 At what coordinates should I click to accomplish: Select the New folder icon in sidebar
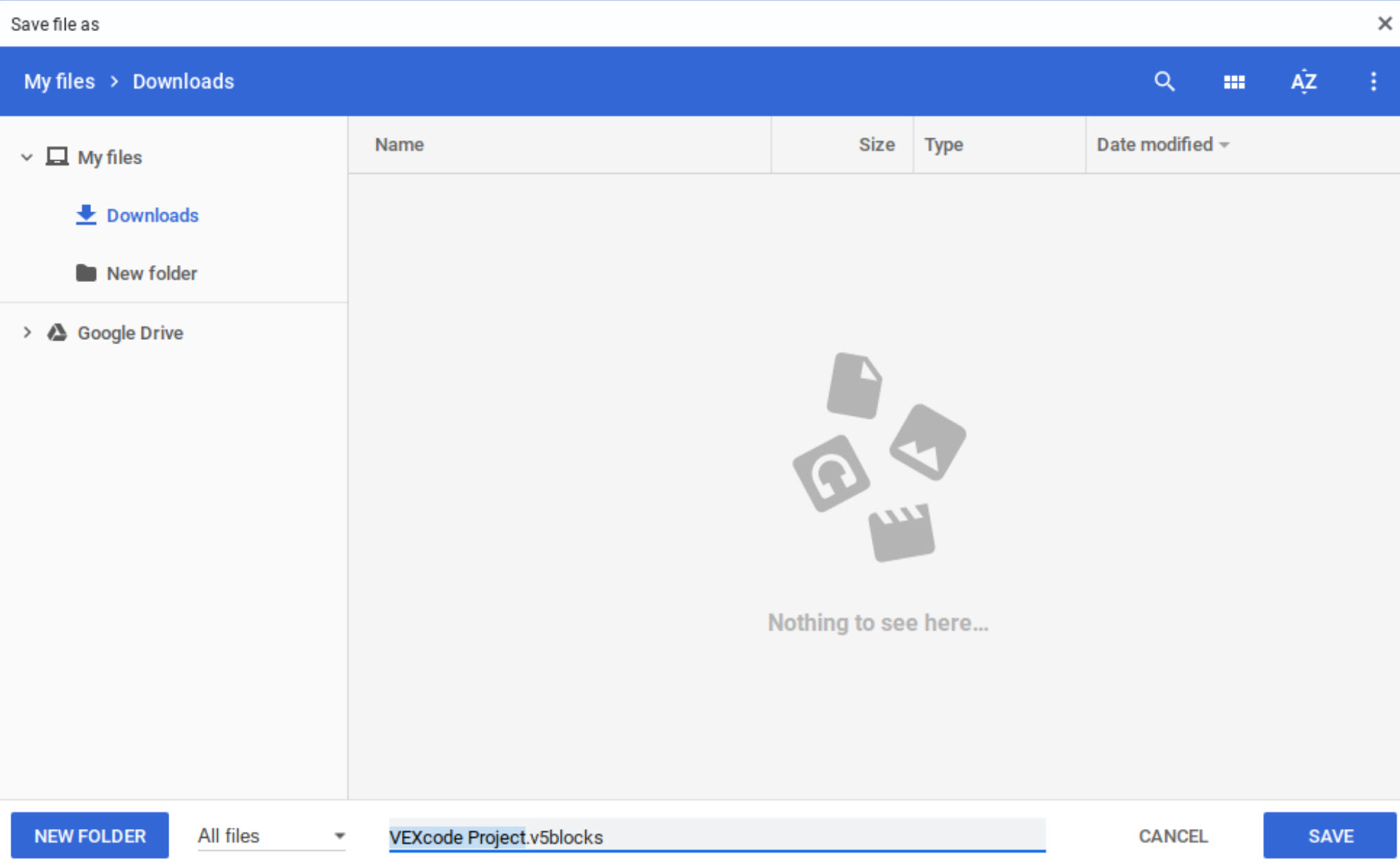click(x=85, y=273)
